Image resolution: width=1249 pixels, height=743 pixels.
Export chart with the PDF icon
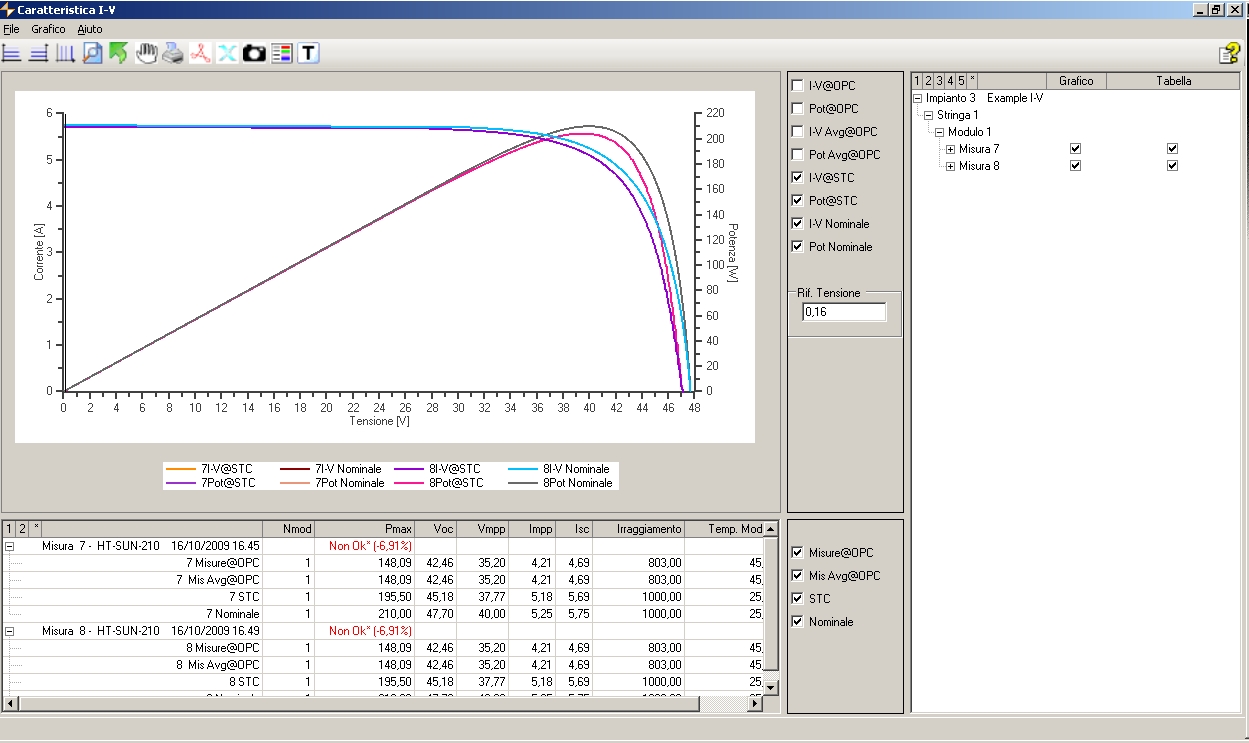201,53
